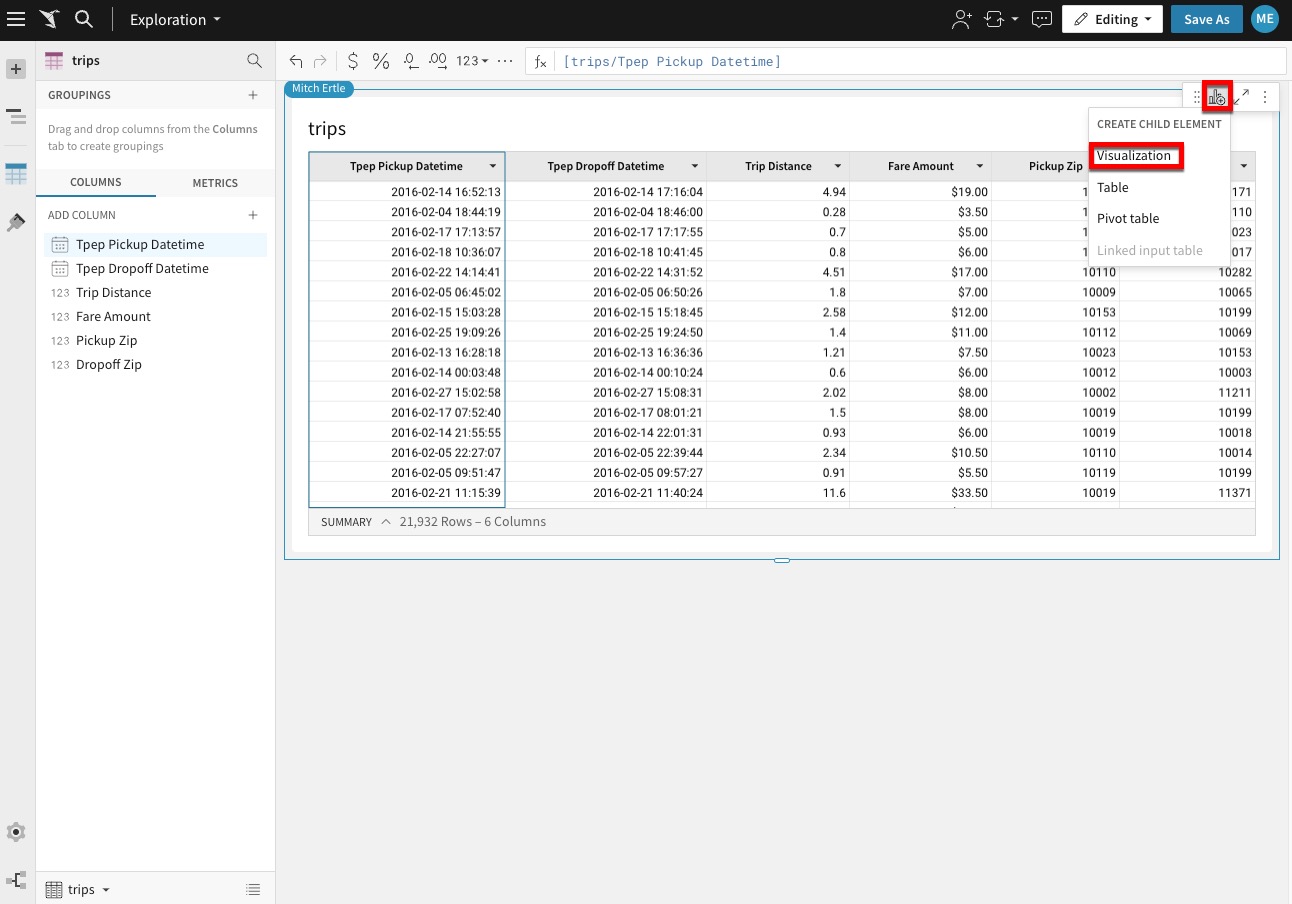Click the Sigma bird logo
The width and height of the screenshot is (1292, 904).
(49, 19)
